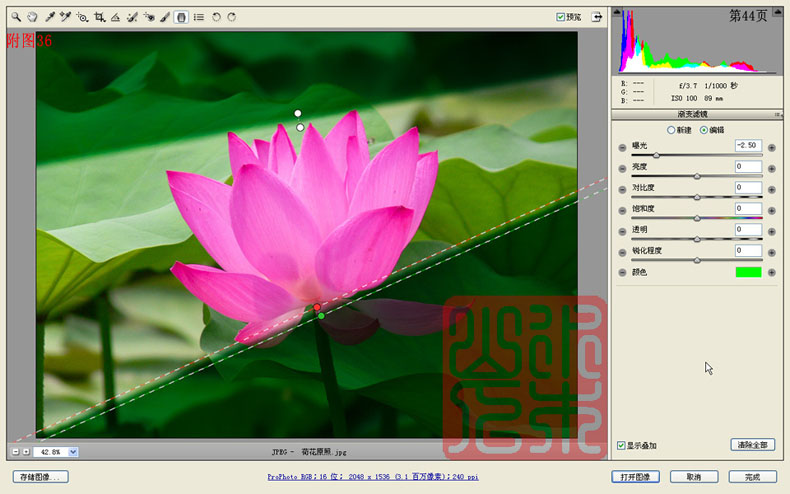Increase 饱和度 with plus button
This screenshot has height=494, width=790.
[x=772, y=211]
